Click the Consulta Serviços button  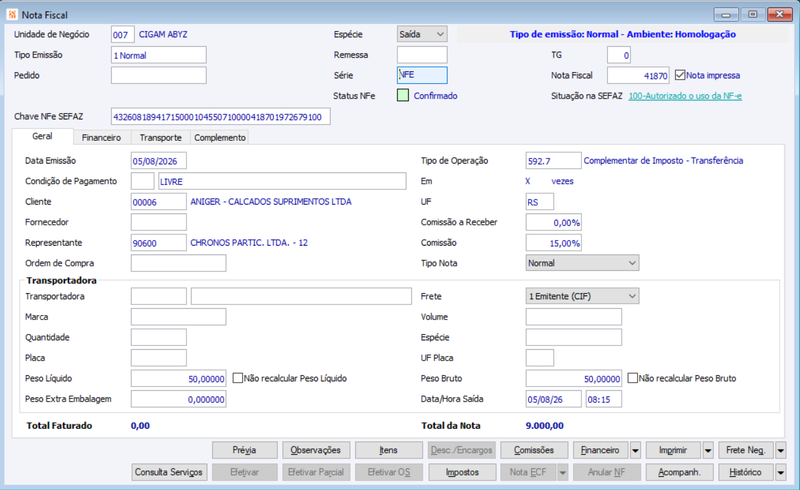coord(169,472)
